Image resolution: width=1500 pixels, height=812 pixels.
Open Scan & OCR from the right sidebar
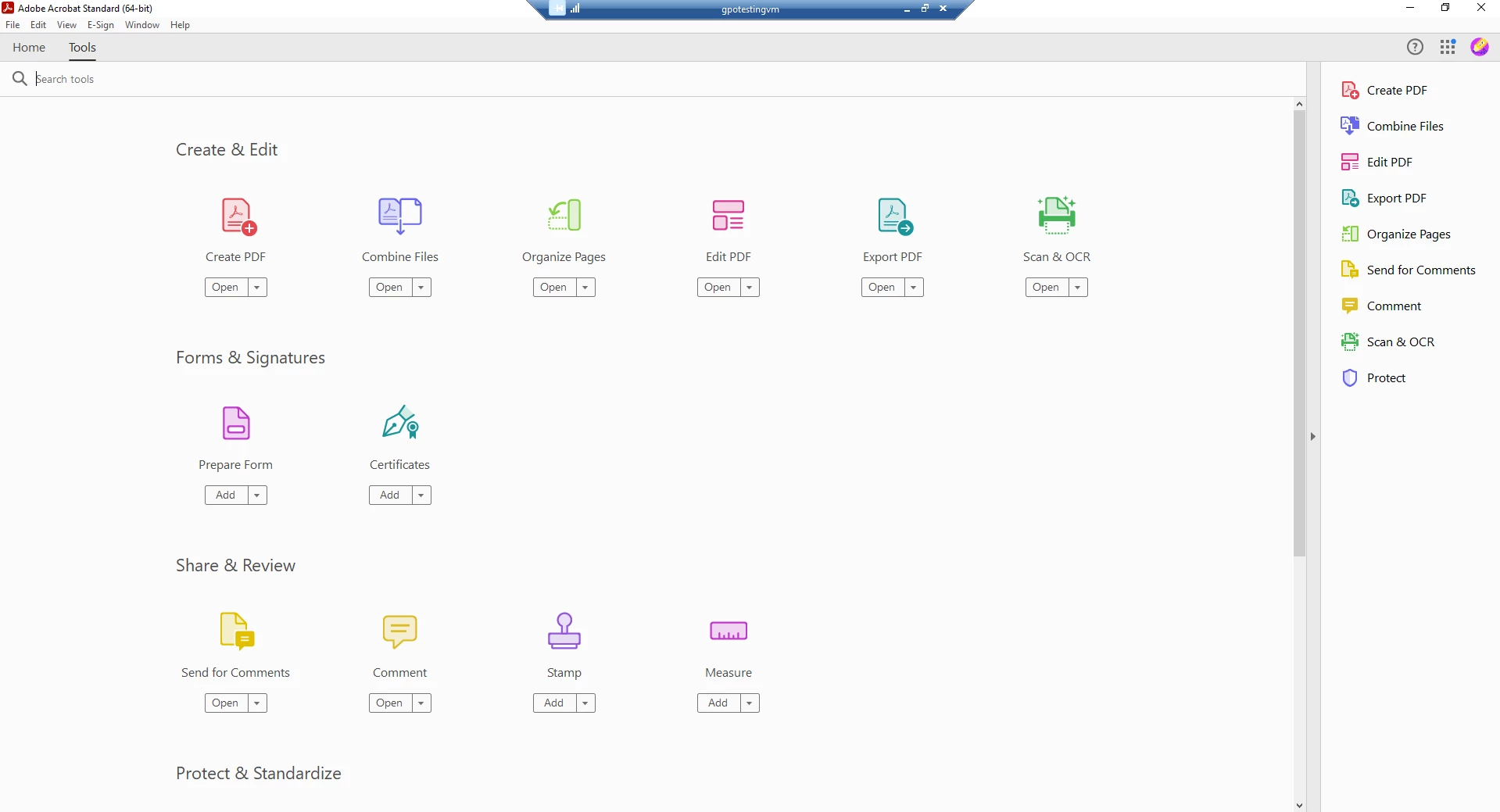(x=1387, y=342)
